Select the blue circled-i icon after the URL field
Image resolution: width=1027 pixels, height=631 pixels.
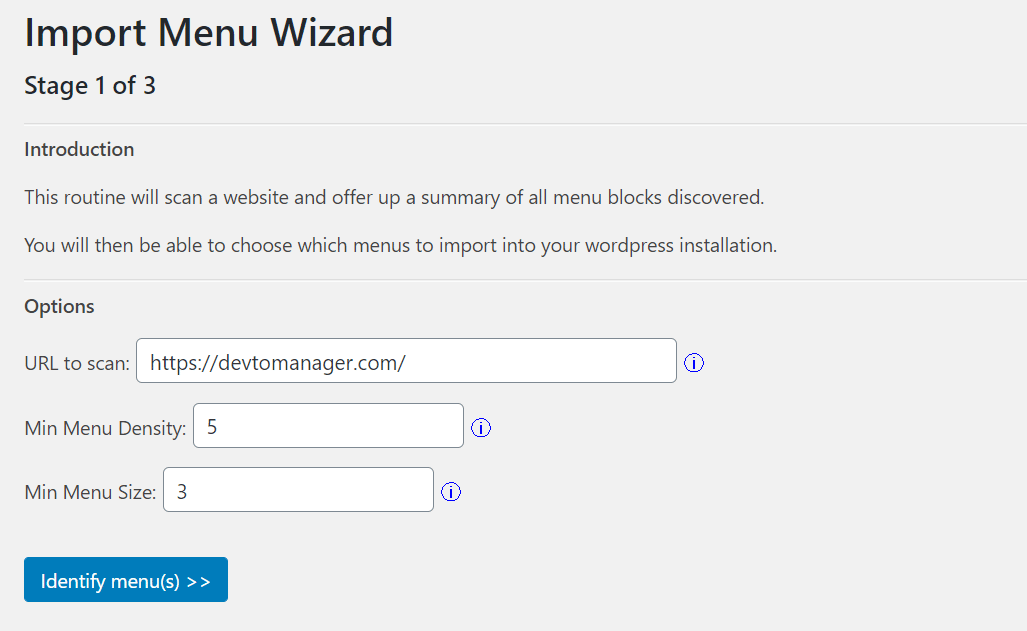pyautogui.click(x=694, y=363)
